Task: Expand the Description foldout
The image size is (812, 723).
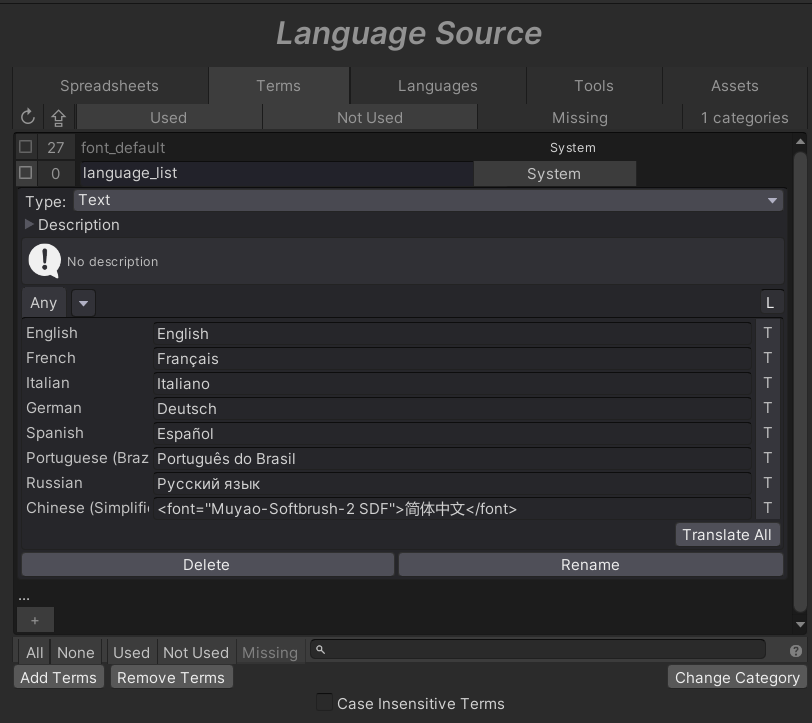Action: coord(29,225)
